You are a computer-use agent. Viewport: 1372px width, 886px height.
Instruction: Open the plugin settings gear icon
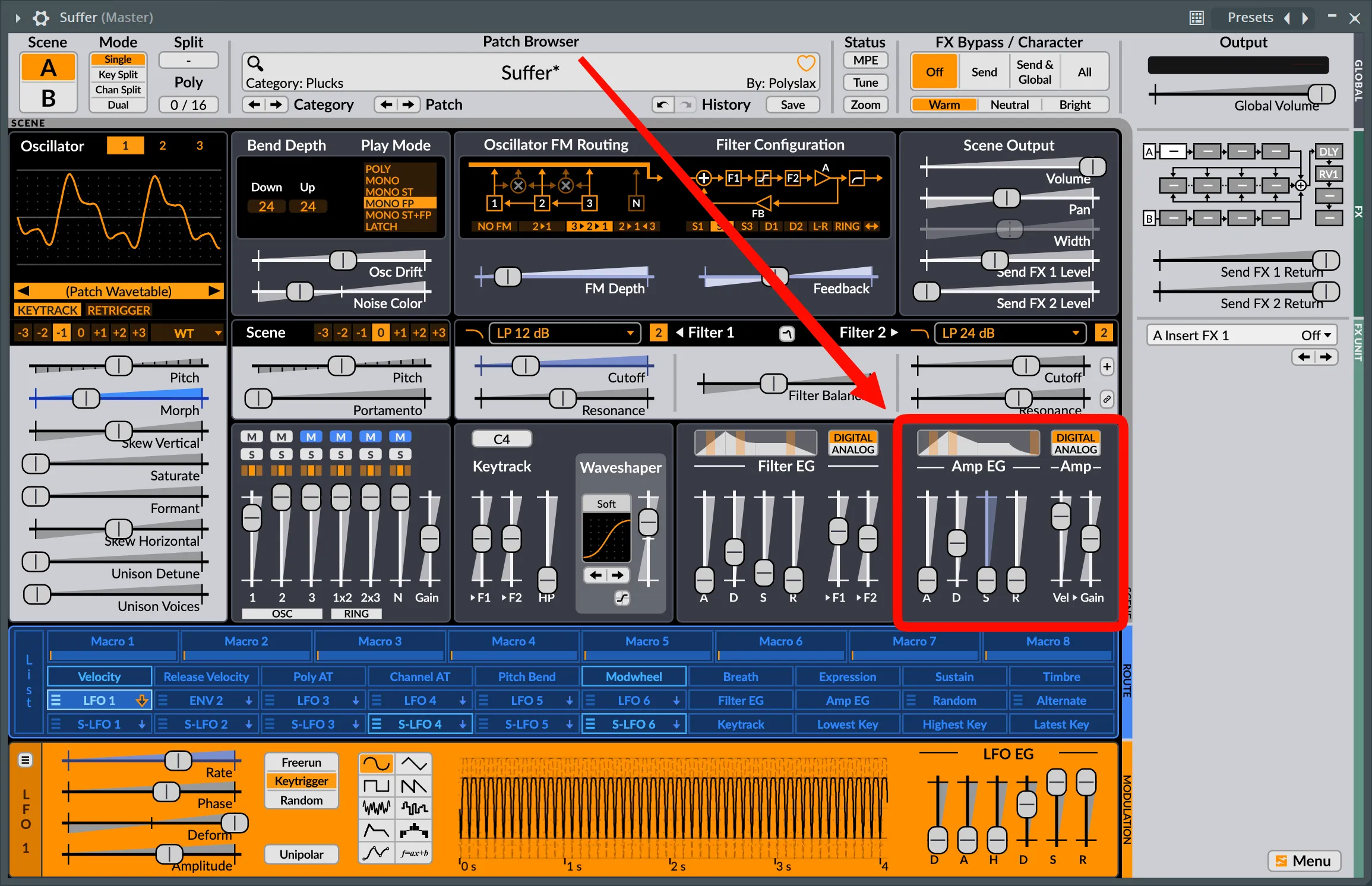tap(40, 18)
